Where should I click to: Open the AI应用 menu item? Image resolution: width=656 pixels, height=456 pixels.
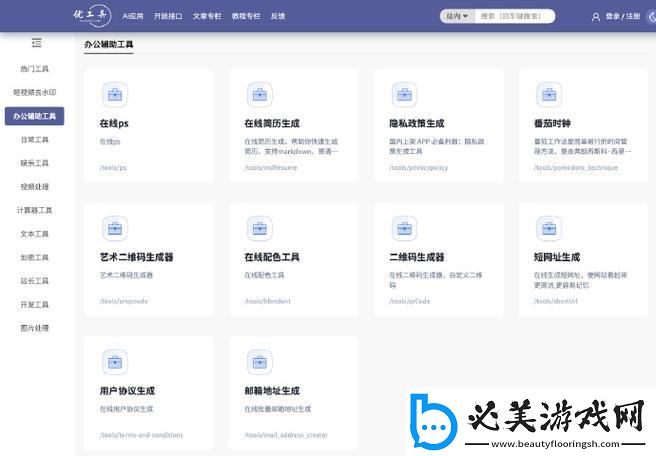[x=133, y=16]
